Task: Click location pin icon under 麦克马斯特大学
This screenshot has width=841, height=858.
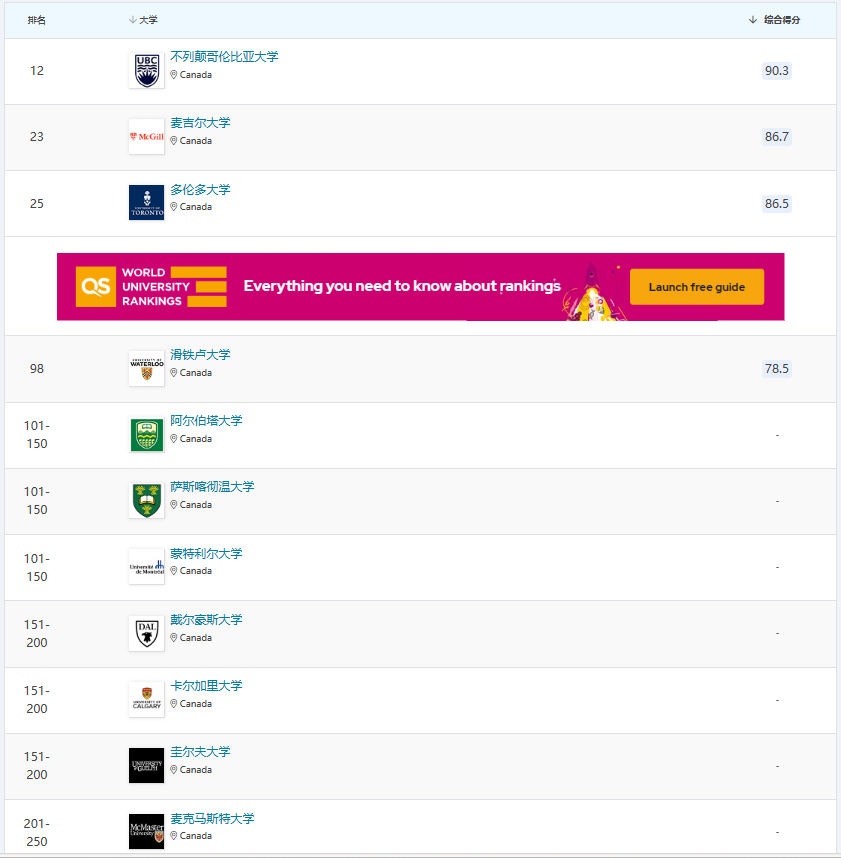Action: (x=173, y=836)
